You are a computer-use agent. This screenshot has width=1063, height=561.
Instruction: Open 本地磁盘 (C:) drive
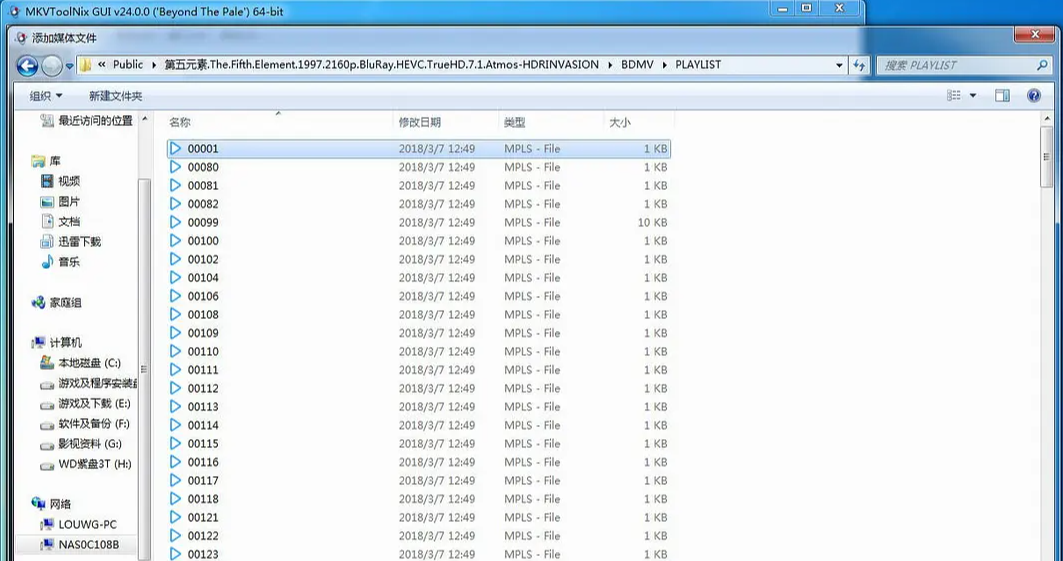[x=81, y=363]
